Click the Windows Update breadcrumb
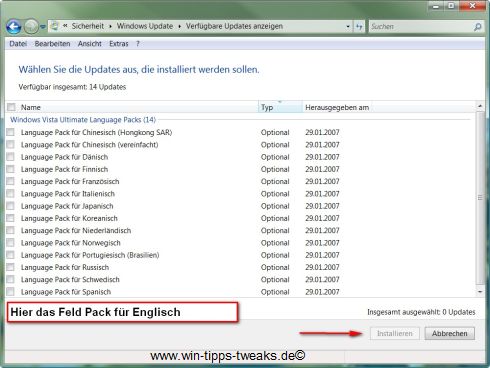 coord(145,26)
